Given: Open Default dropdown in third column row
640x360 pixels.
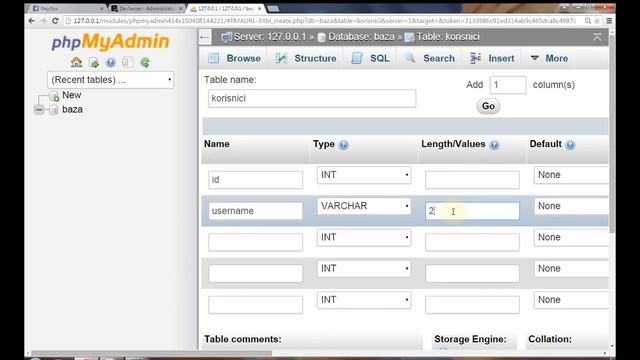Looking at the screenshot, I should pos(571,238).
